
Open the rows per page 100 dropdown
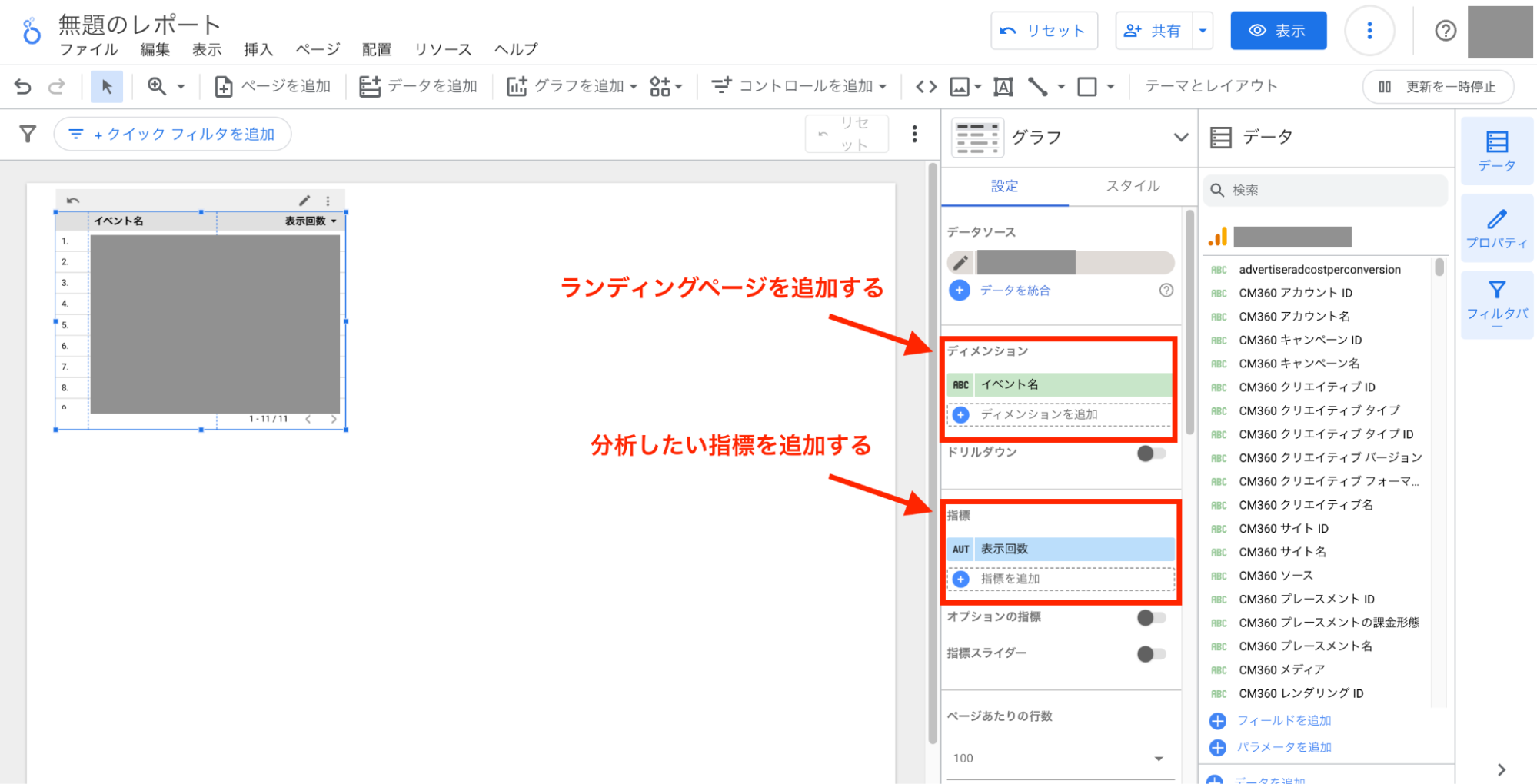pos(1060,759)
